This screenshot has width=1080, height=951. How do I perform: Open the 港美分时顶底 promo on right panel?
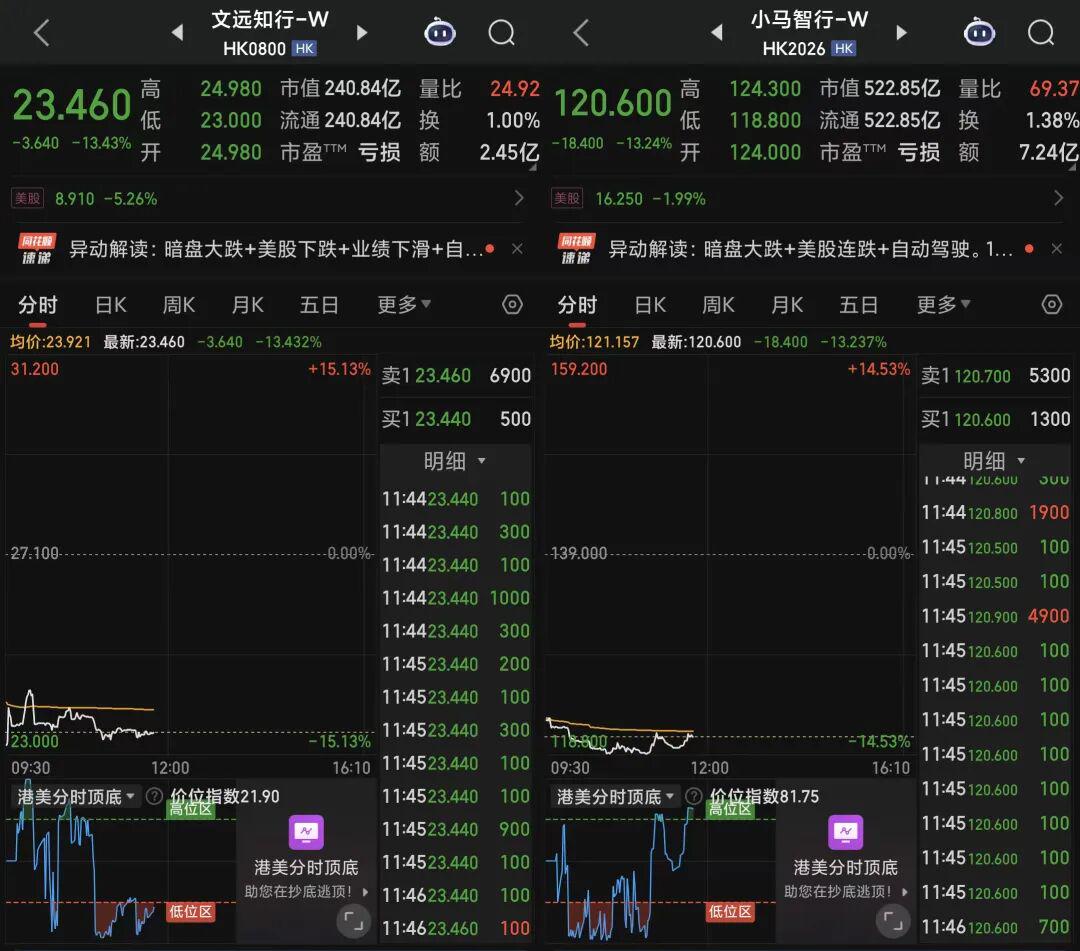[845, 855]
